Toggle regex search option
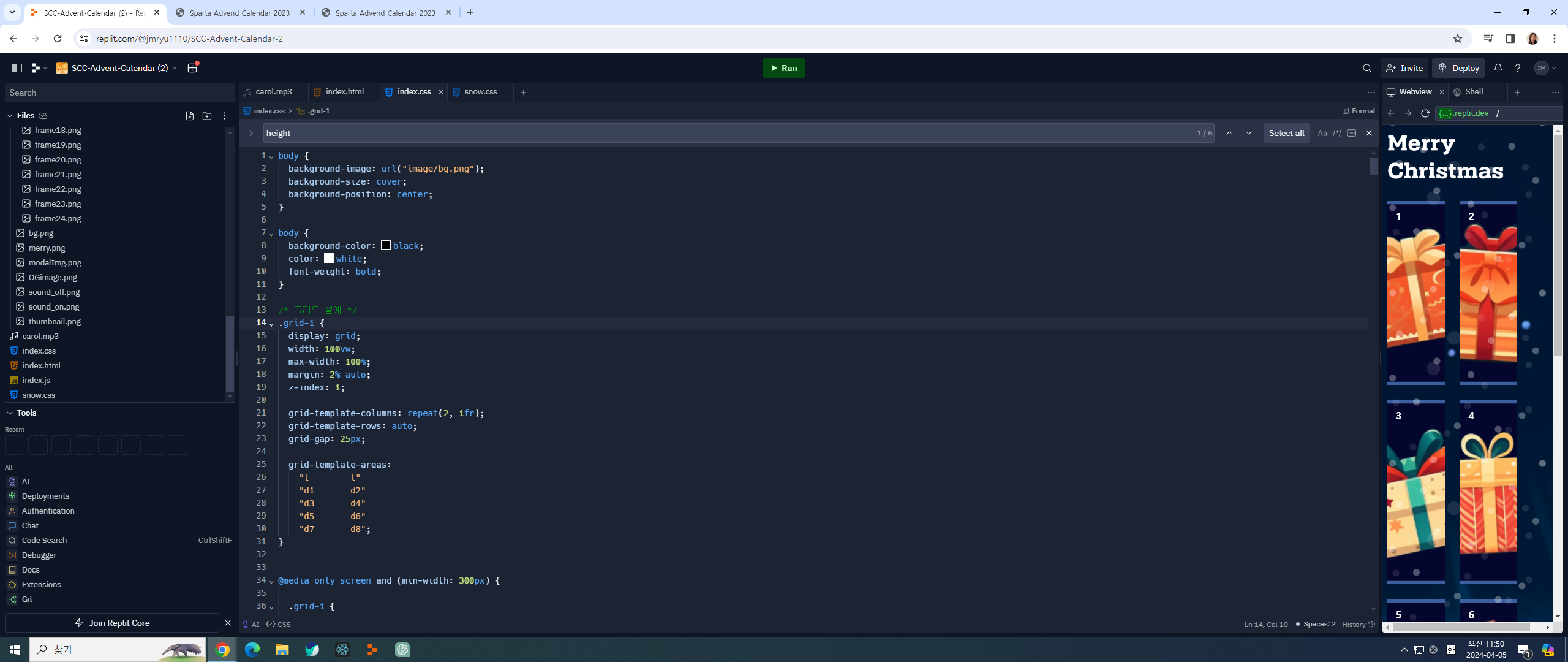 click(1337, 133)
